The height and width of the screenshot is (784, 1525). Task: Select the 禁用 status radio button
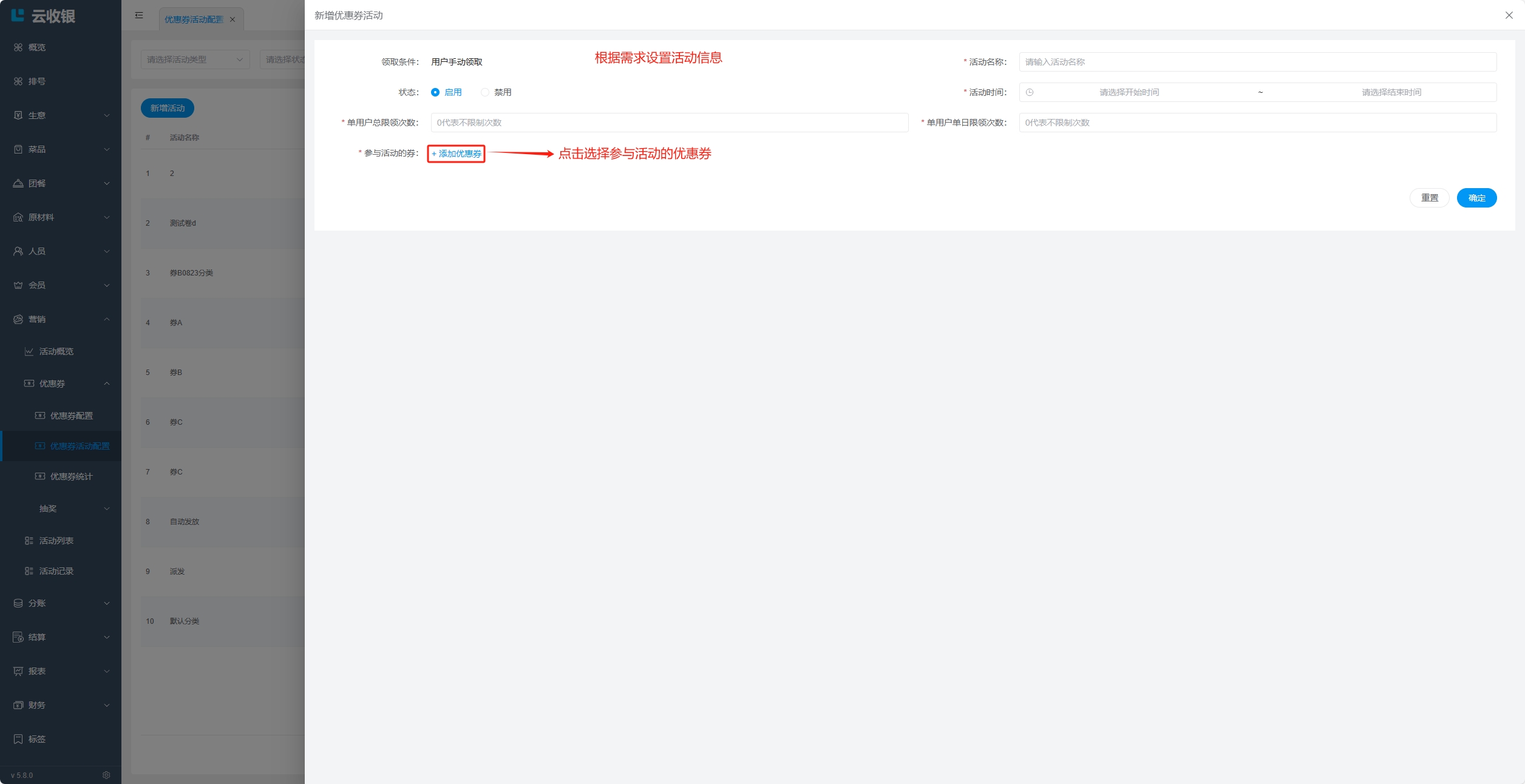485,92
